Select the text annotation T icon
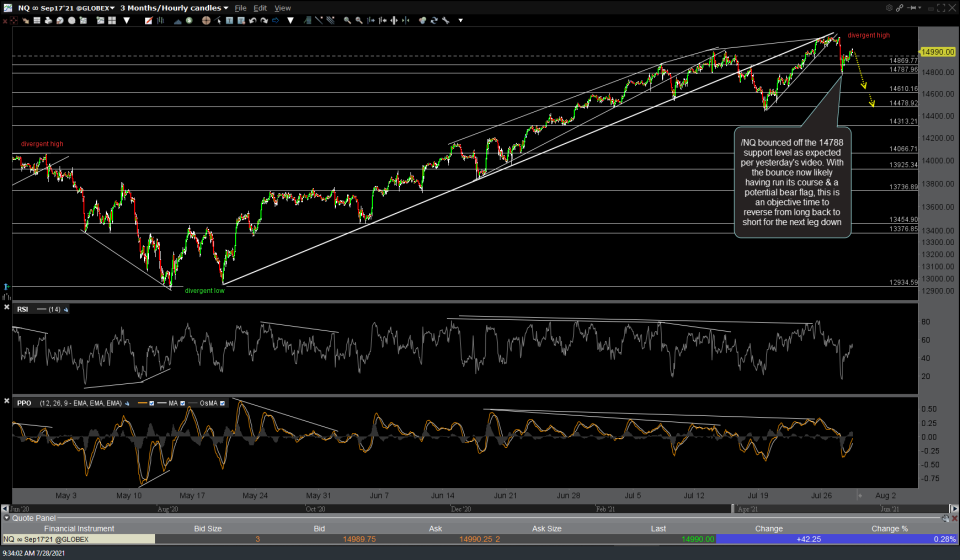This screenshot has height=560, width=960. click(230, 20)
